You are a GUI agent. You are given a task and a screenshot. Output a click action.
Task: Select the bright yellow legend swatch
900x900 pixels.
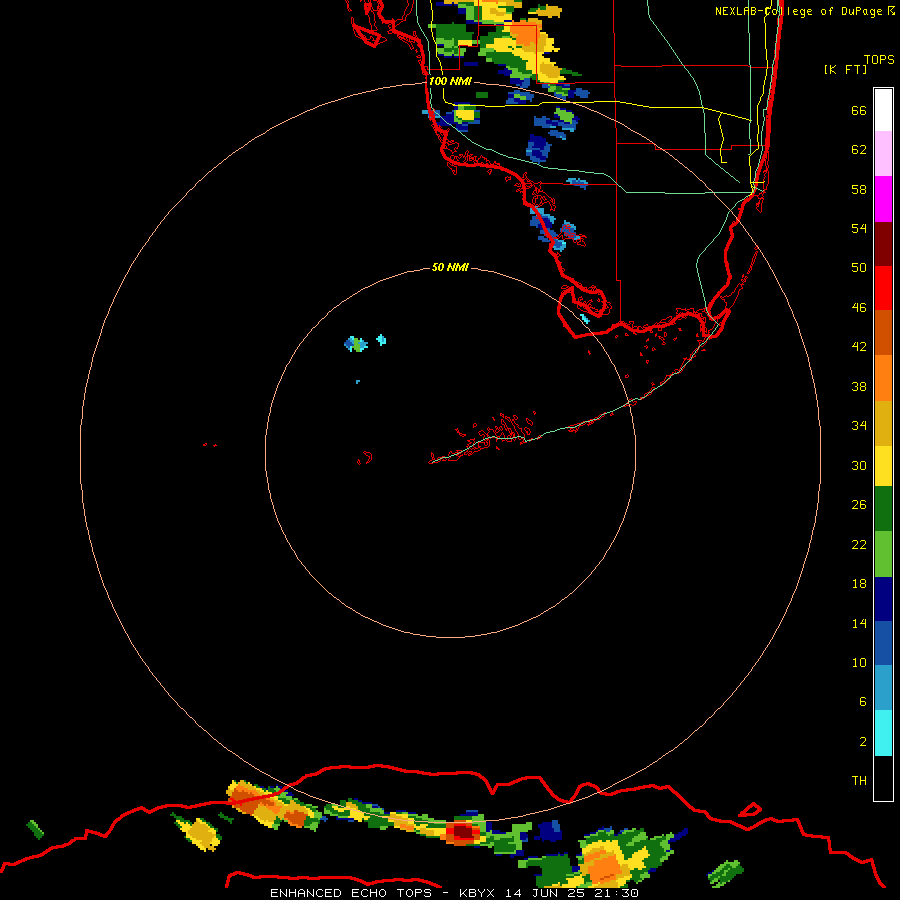[883, 465]
